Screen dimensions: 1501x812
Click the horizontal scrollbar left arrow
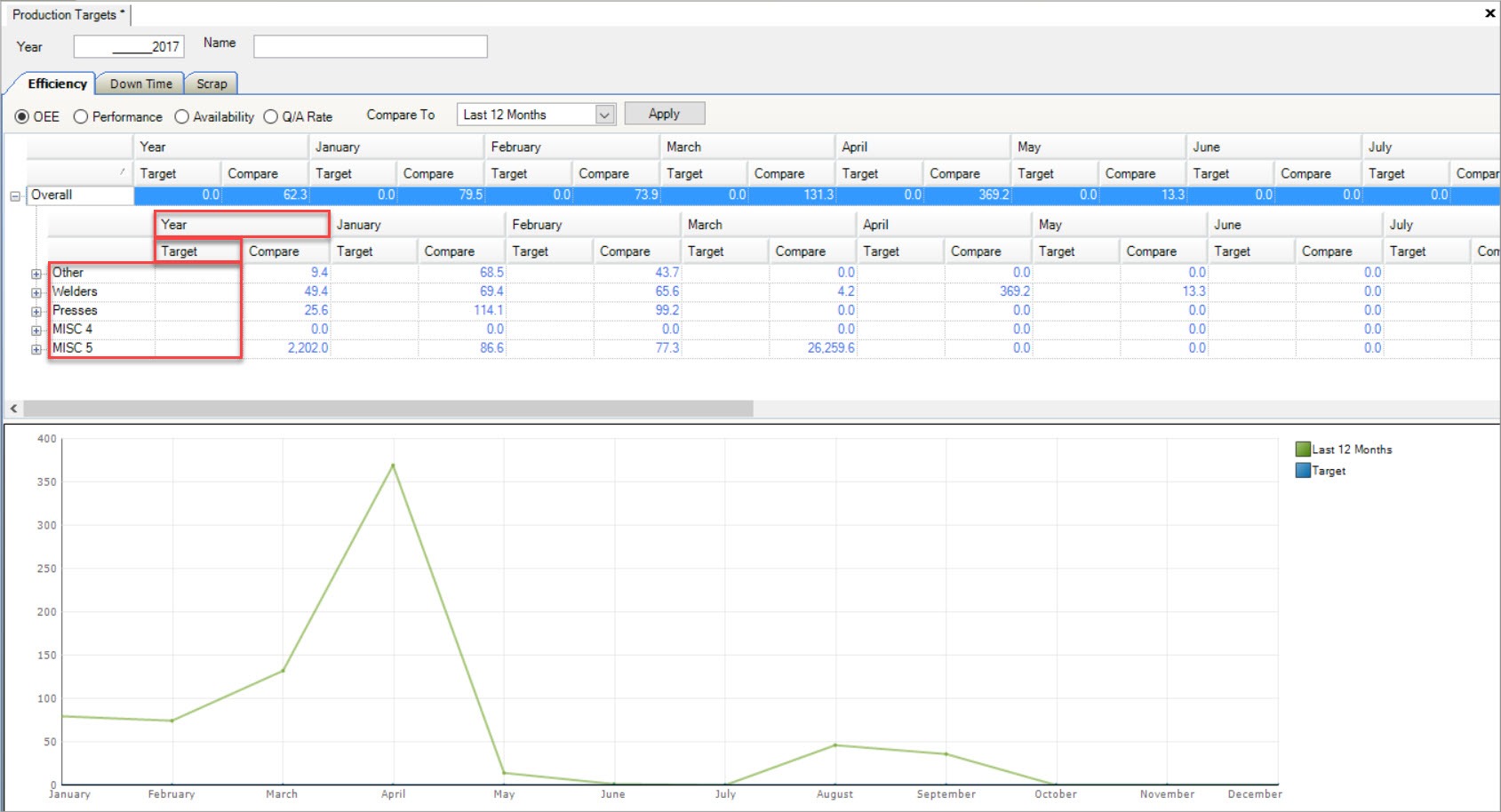click(13, 409)
